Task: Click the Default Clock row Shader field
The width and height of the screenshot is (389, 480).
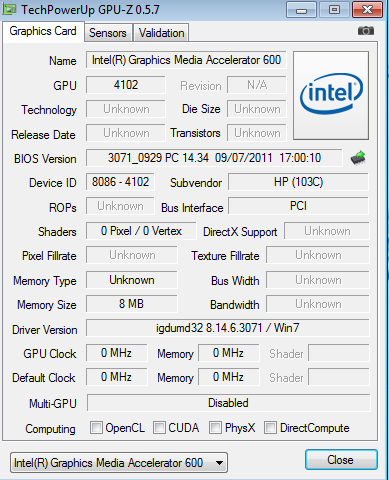Action: coord(339,377)
